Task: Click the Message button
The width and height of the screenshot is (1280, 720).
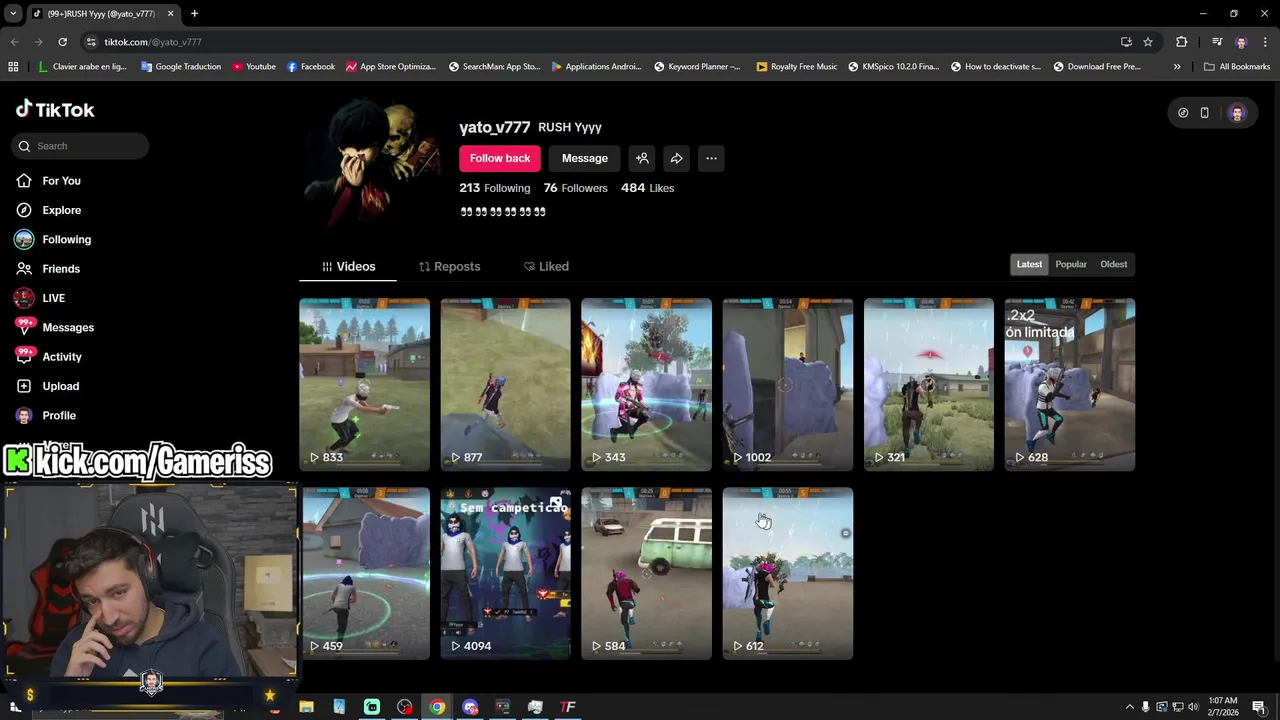Action: 585,158
